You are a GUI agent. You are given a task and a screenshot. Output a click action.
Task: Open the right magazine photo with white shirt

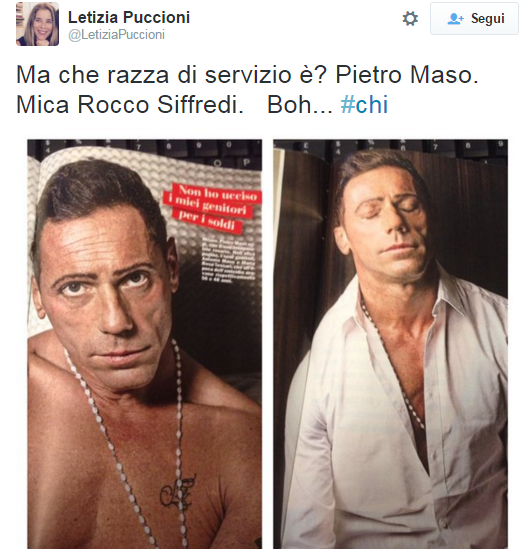[x=390, y=344]
